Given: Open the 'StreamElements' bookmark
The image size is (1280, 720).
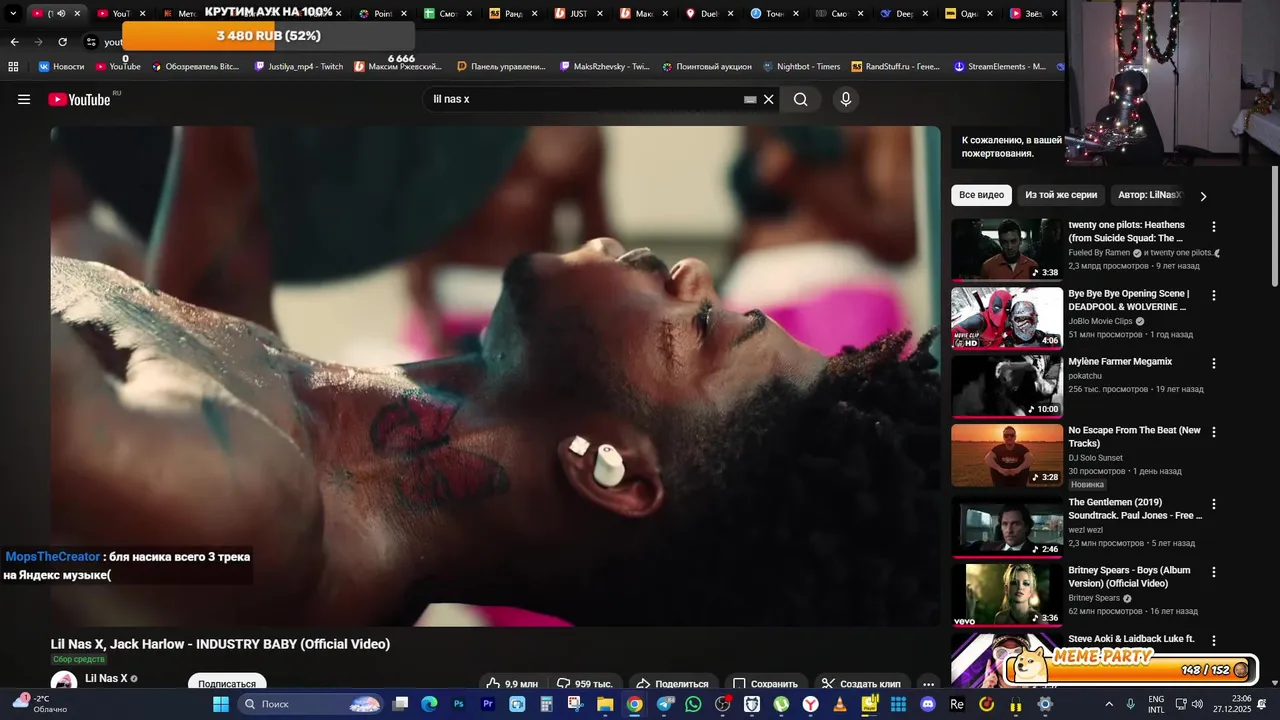Looking at the screenshot, I should click(1000, 67).
